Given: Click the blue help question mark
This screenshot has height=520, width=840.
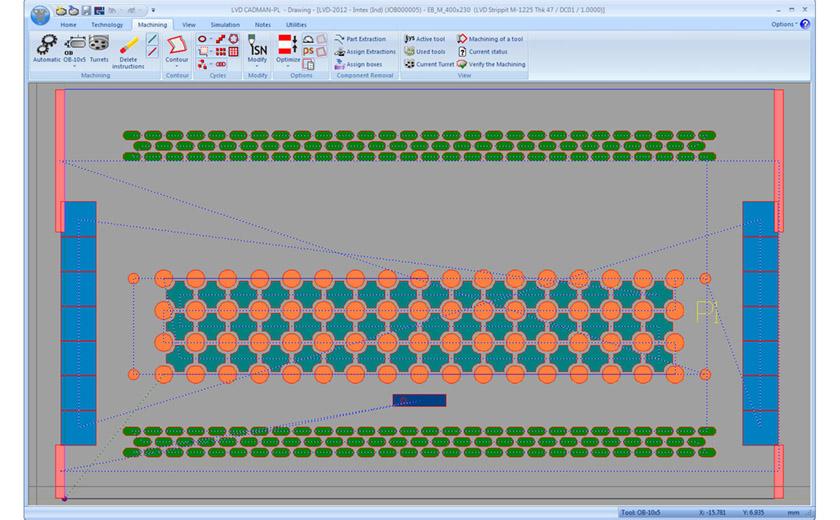Looking at the screenshot, I should (805, 24).
